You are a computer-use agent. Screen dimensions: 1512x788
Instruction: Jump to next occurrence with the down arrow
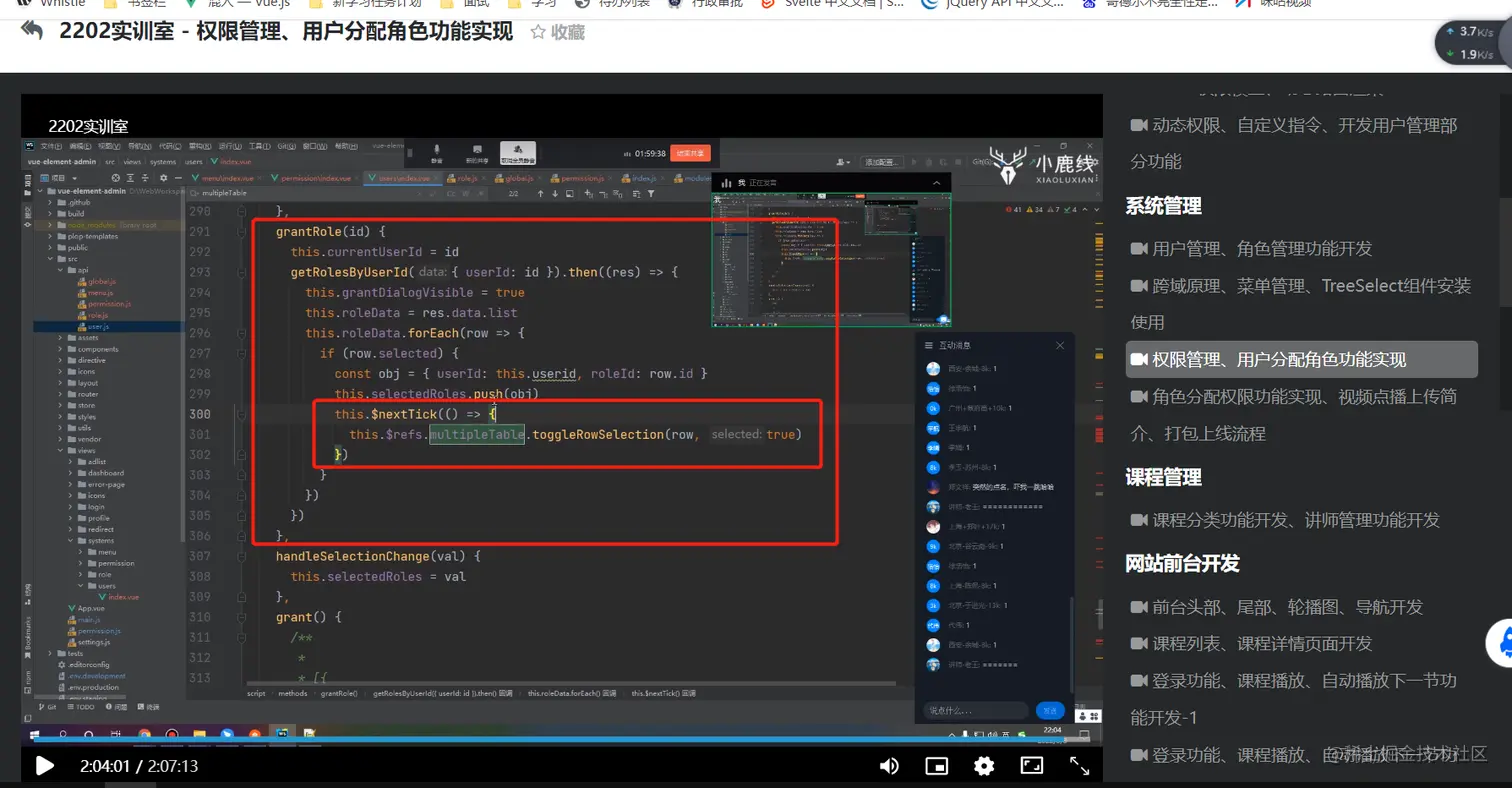click(555, 193)
